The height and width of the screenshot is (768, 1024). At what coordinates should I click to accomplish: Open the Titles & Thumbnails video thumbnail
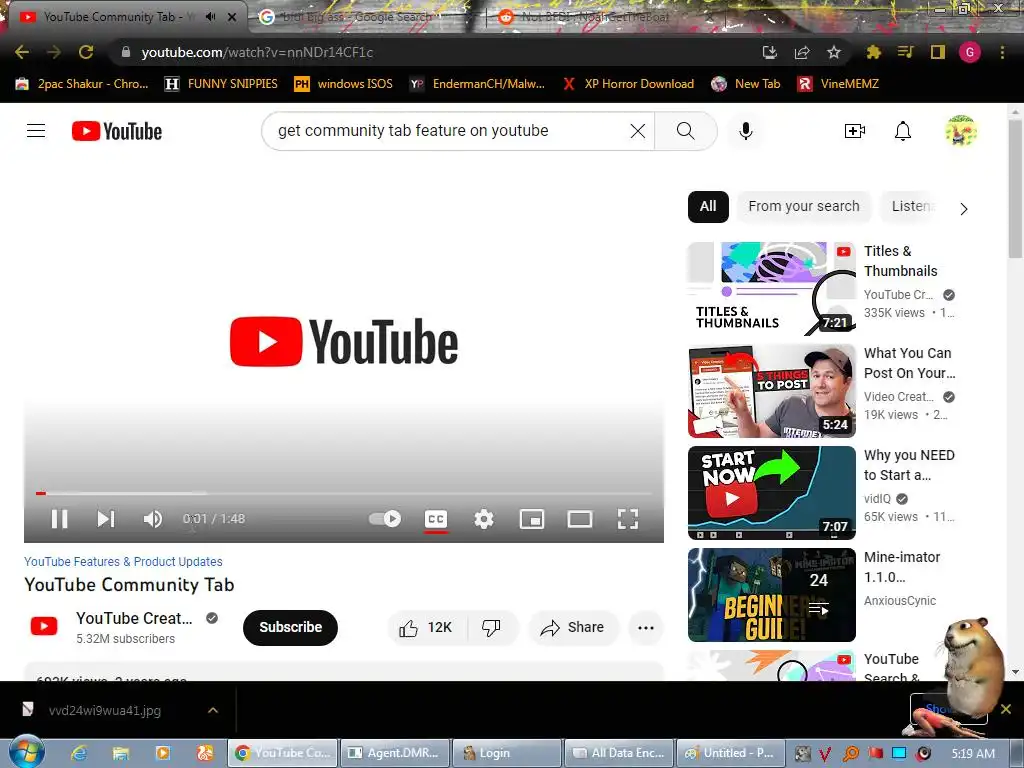click(x=771, y=289)
